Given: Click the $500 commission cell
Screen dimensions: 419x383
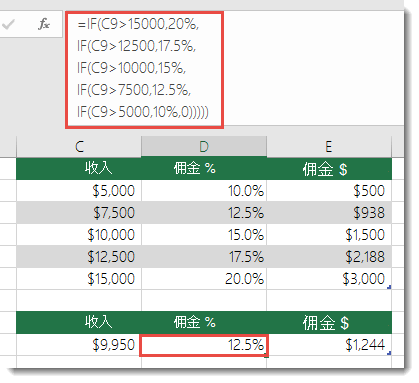Looking at the screenshot, I should point(329,191).
